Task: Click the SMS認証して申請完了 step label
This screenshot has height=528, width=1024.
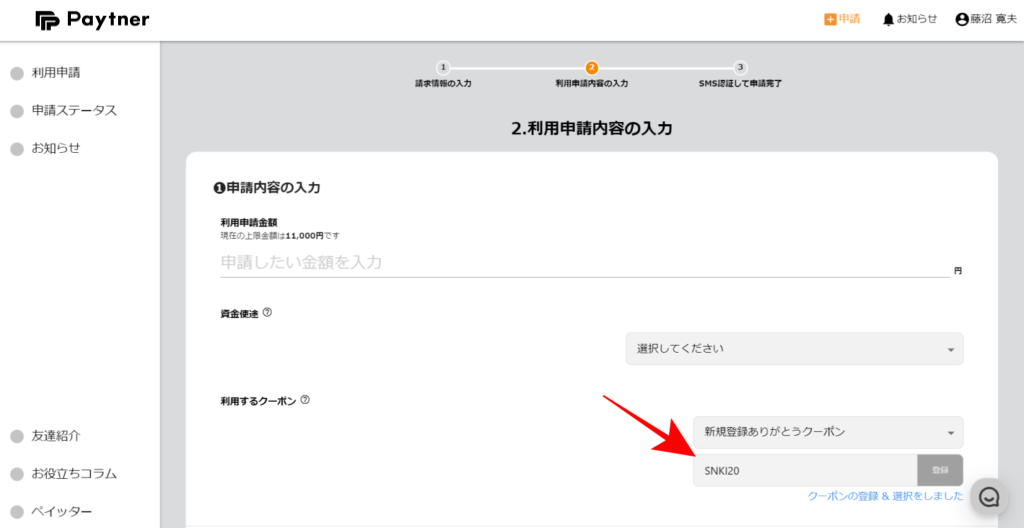Action: pos(740,84)
